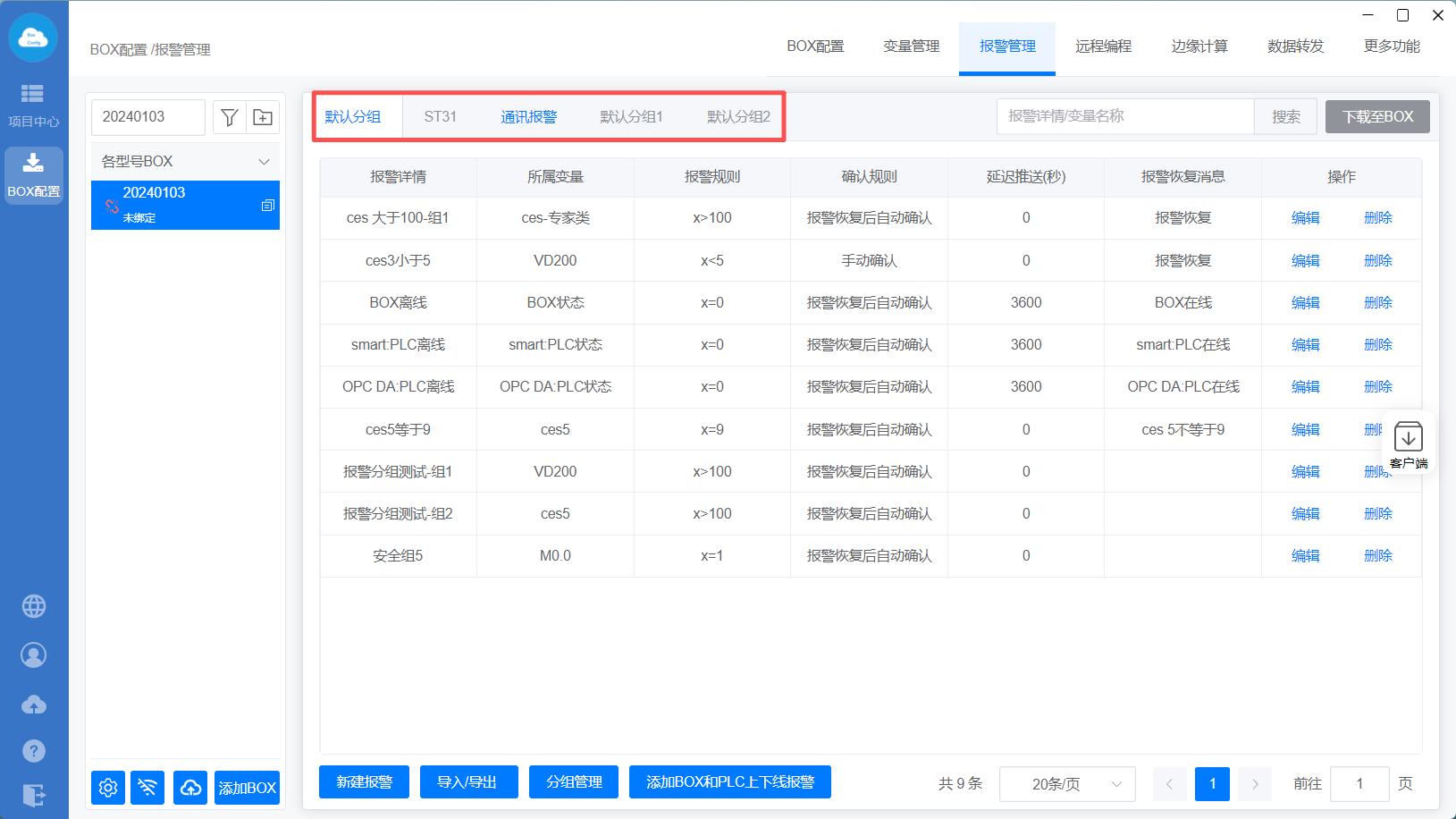
Task: Collapse the 各型号BOX group
Action: pos(264,162)
